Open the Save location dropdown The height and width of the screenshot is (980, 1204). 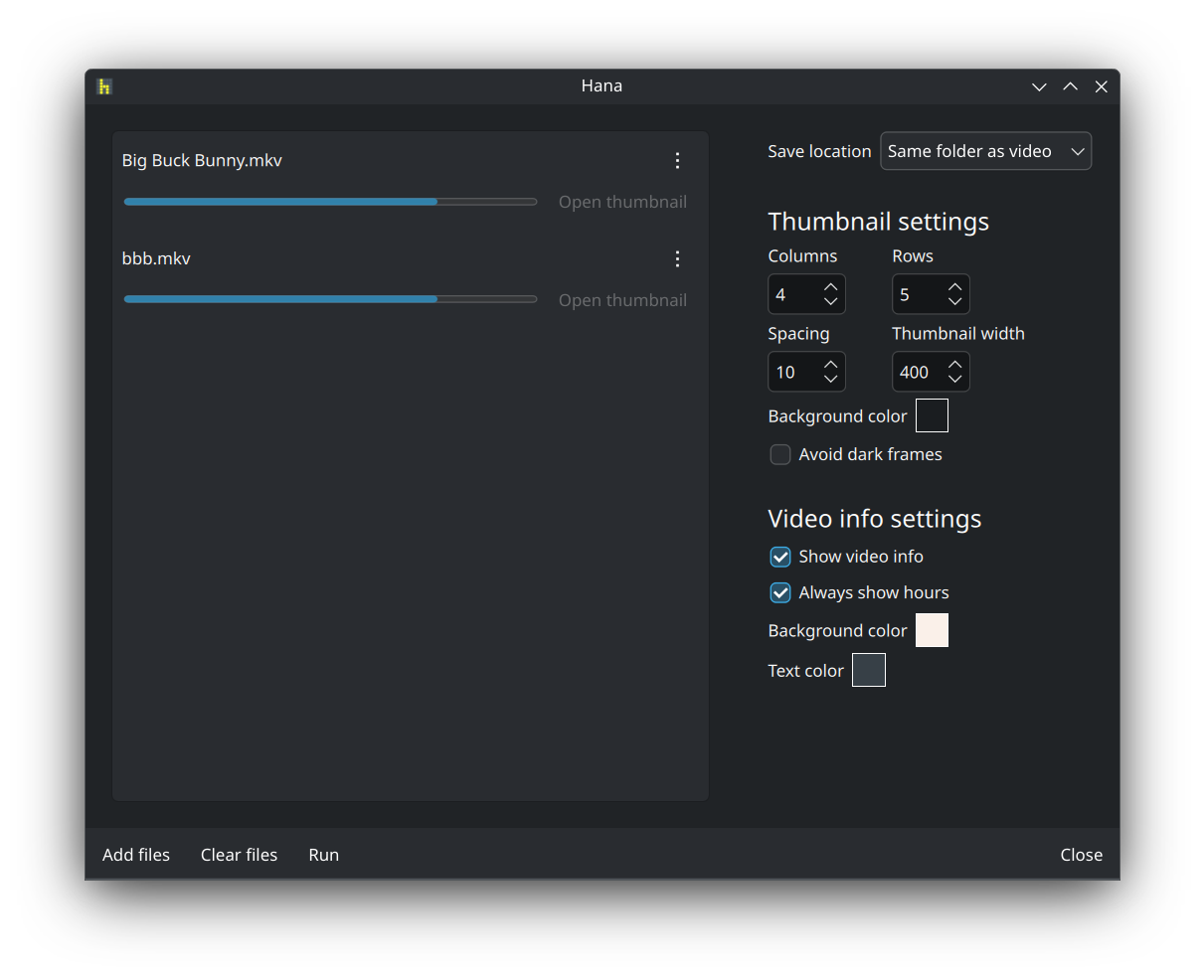[x=985, y=151]
